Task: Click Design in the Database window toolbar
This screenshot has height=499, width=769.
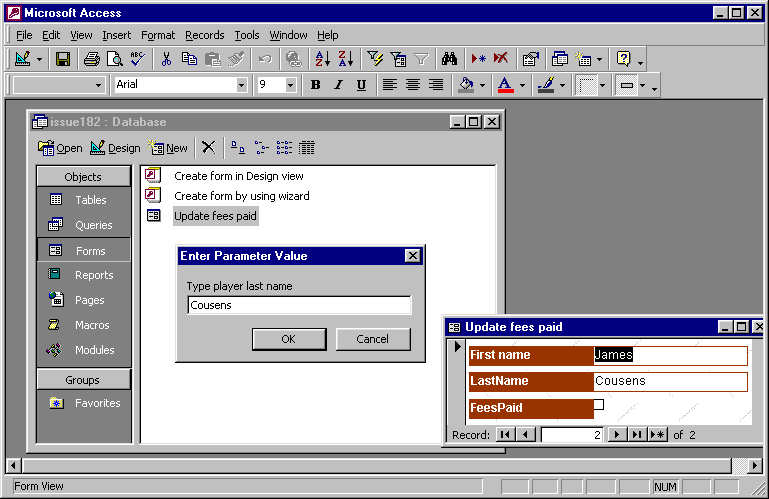Action: tap(116, 148)
